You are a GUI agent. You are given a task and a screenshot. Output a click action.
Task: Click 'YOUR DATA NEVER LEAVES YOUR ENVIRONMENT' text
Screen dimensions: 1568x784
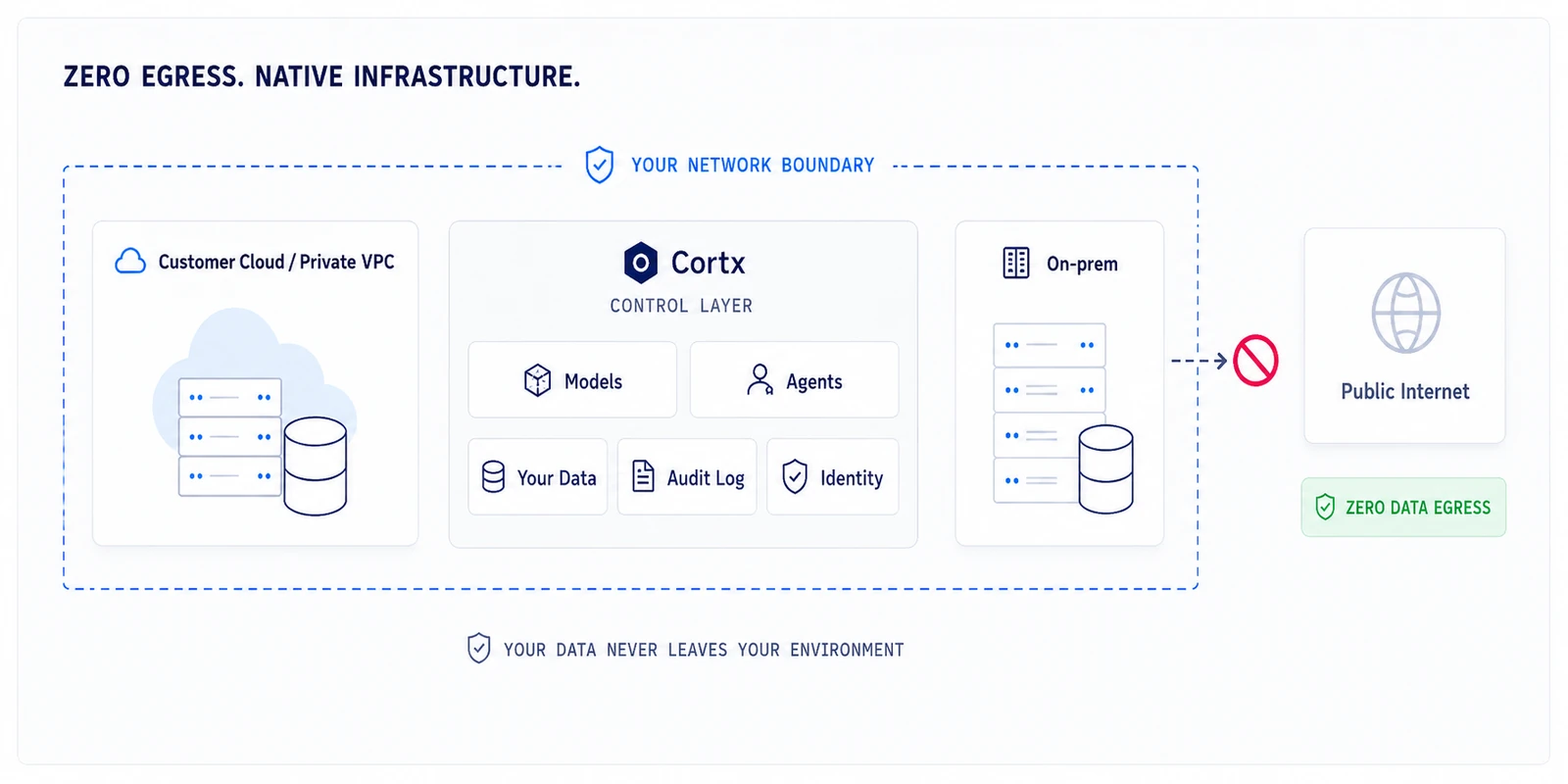[x=704, y=650]
